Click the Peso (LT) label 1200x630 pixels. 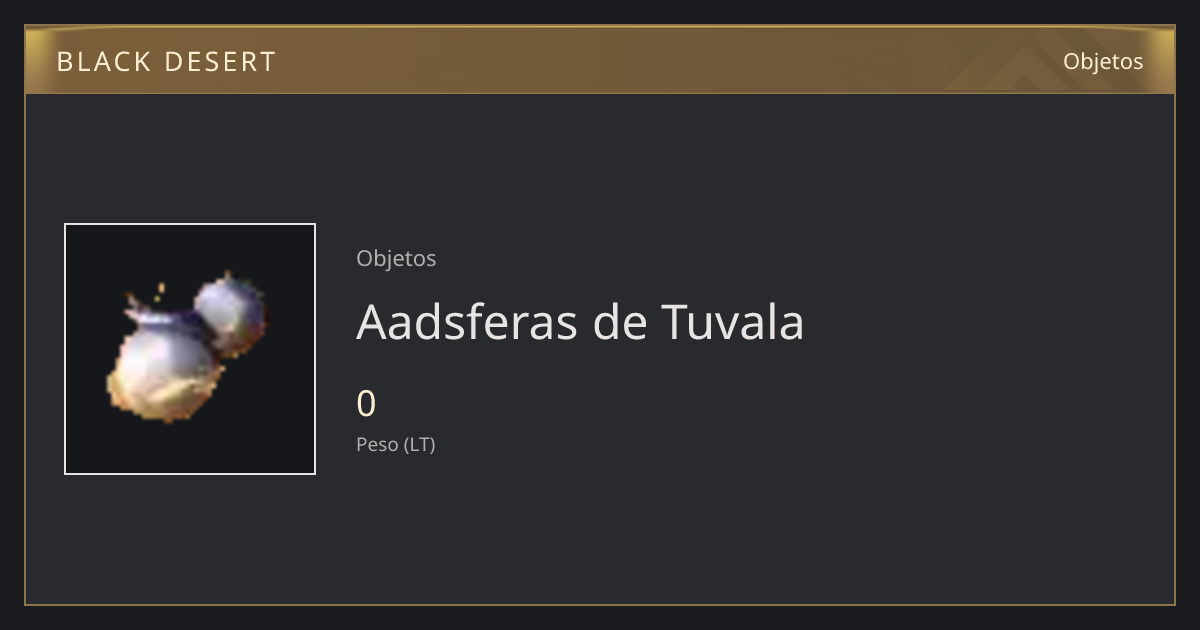pyautogui.click(x=396, y=445)
